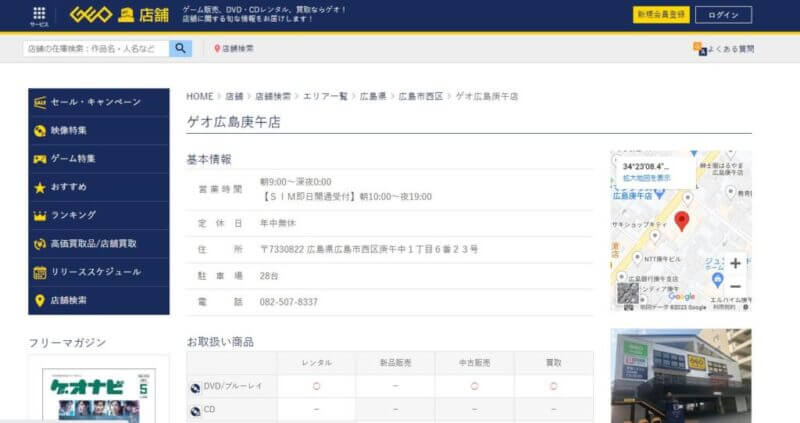Open リリーススケジュール menu item

coord(99,272)
